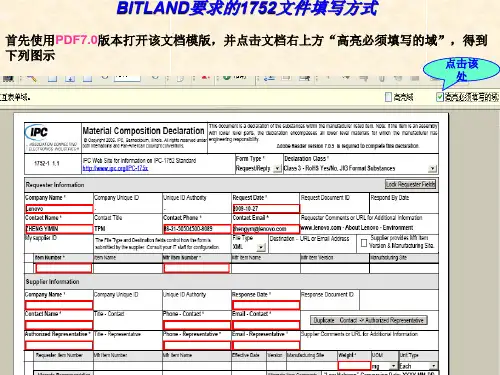Check Supplier provides Mfr Item Version box
The image size is (500, 375).
(x=364, y=243)
